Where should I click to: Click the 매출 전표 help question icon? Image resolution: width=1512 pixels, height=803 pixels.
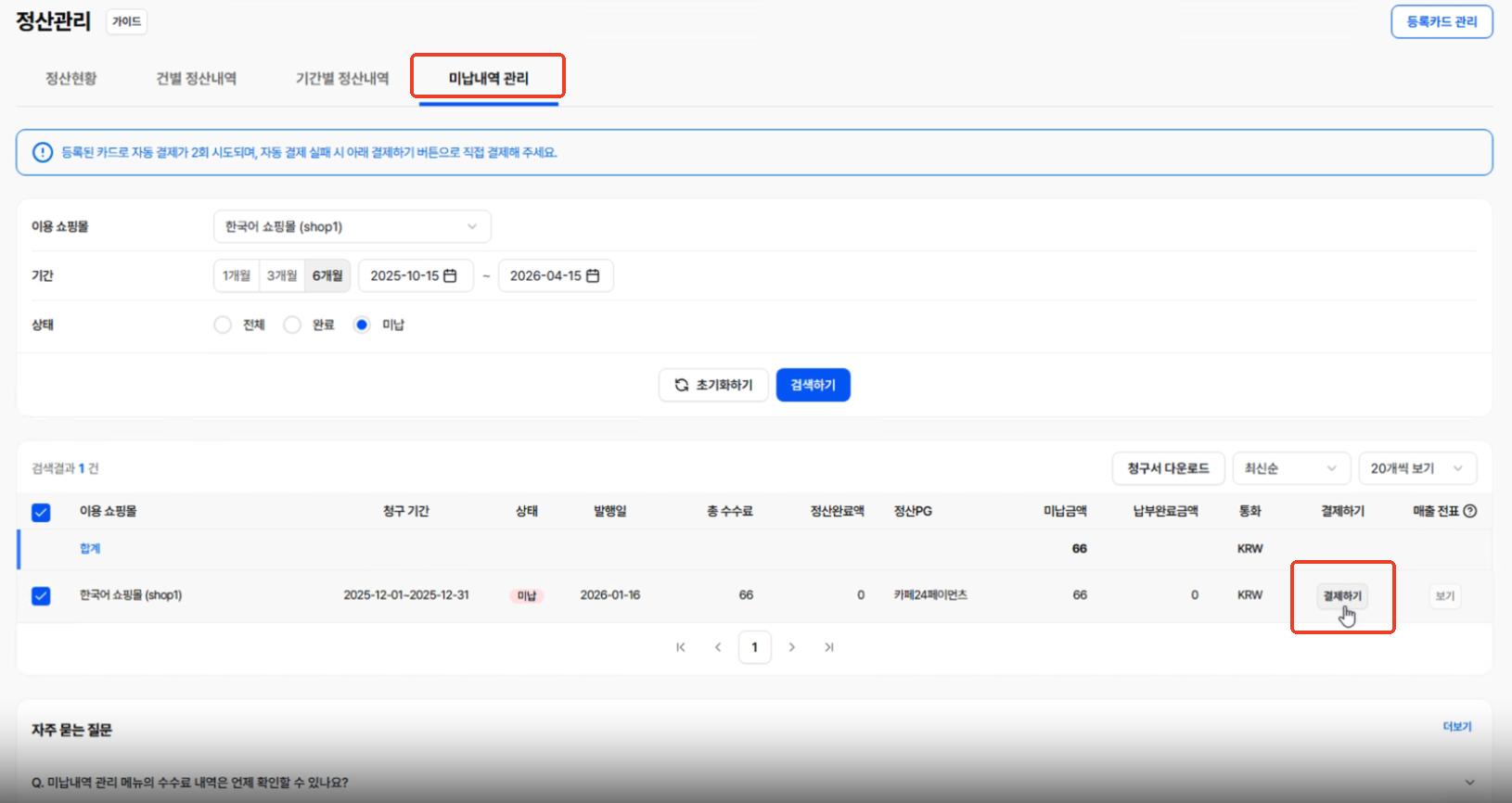pyautogui.click(x=1469, y=511)
